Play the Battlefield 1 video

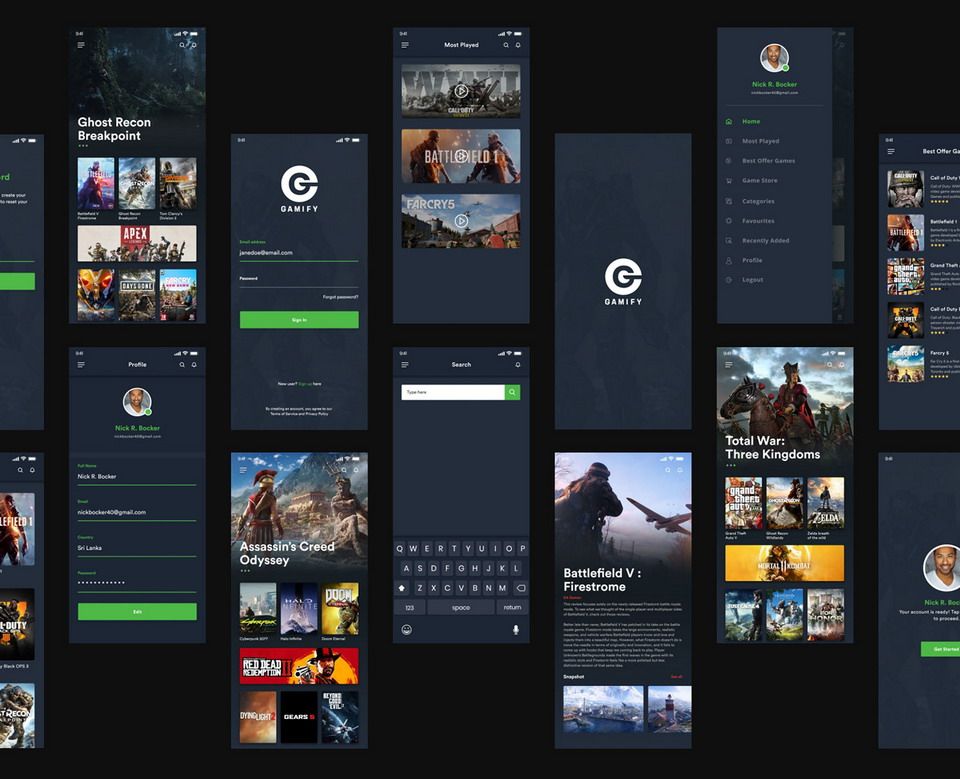click(461, 156)
